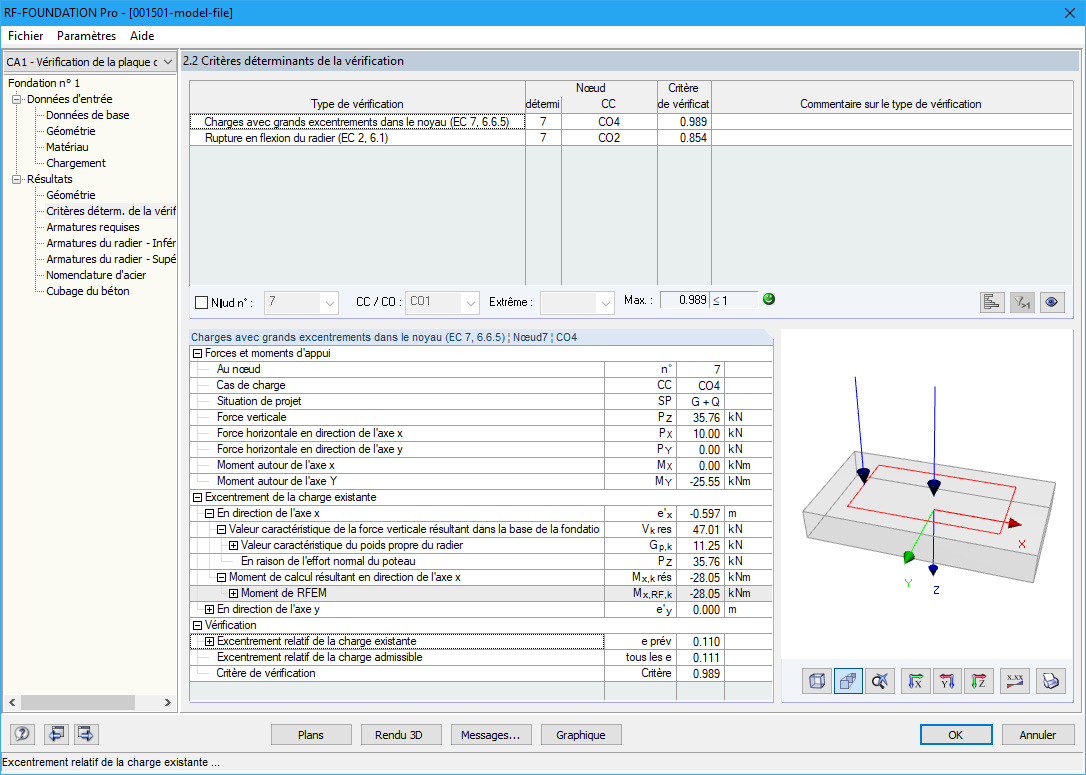Click the Max. value 0.989 field

(685, 300)
